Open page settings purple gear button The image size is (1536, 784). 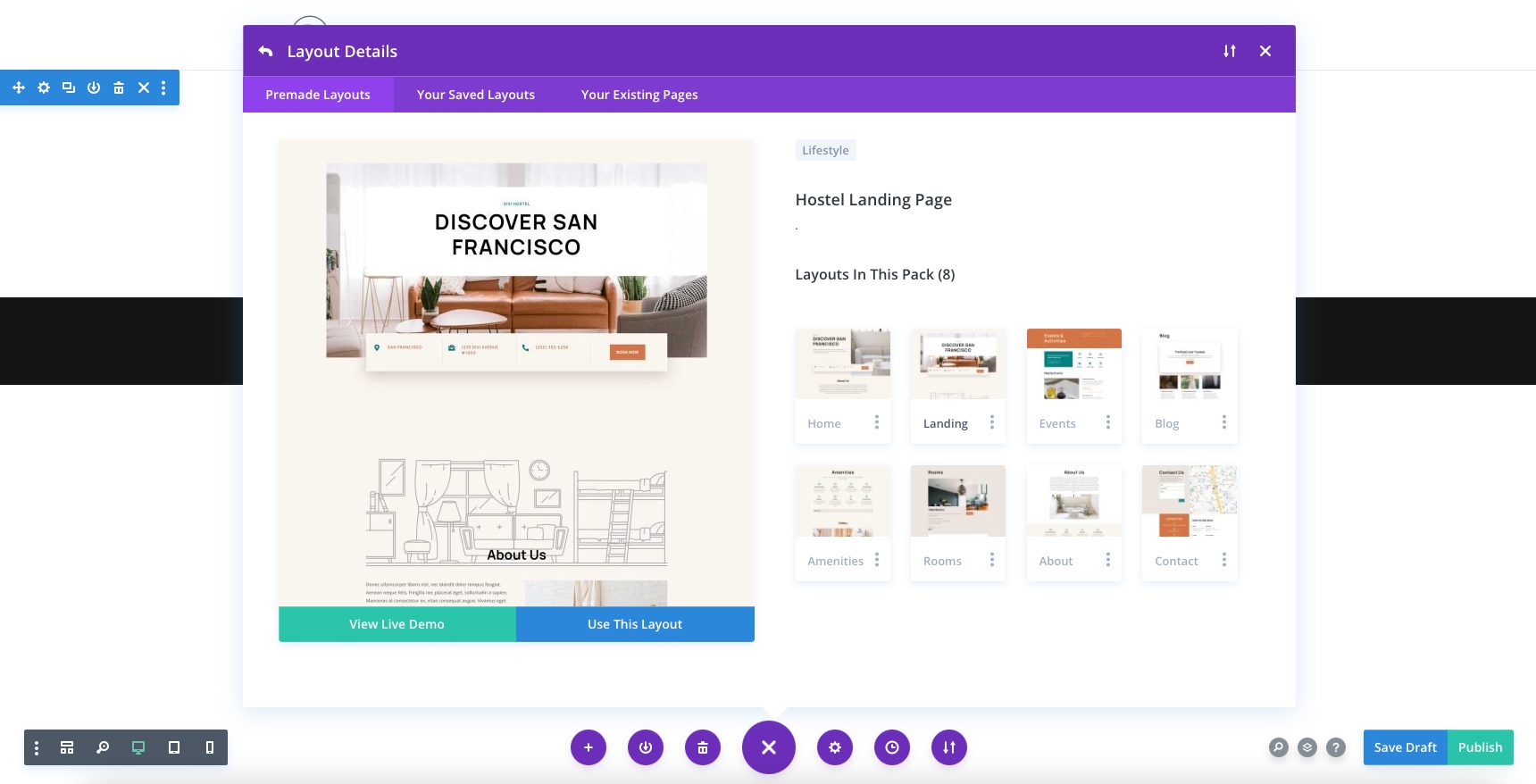pos(835,747)
